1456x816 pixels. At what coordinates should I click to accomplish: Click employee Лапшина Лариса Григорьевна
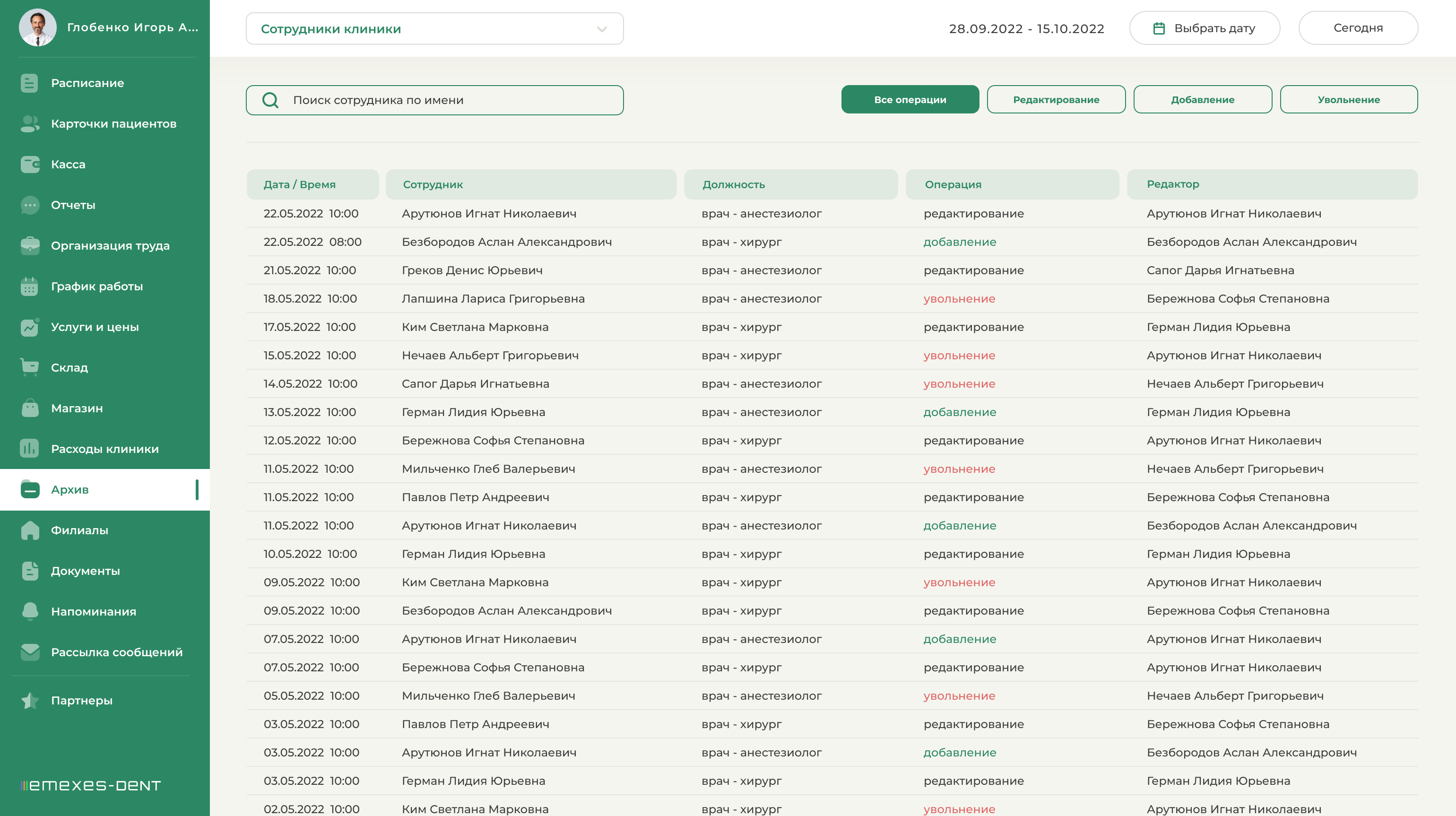pyautogui.click(x=493, y=298)
